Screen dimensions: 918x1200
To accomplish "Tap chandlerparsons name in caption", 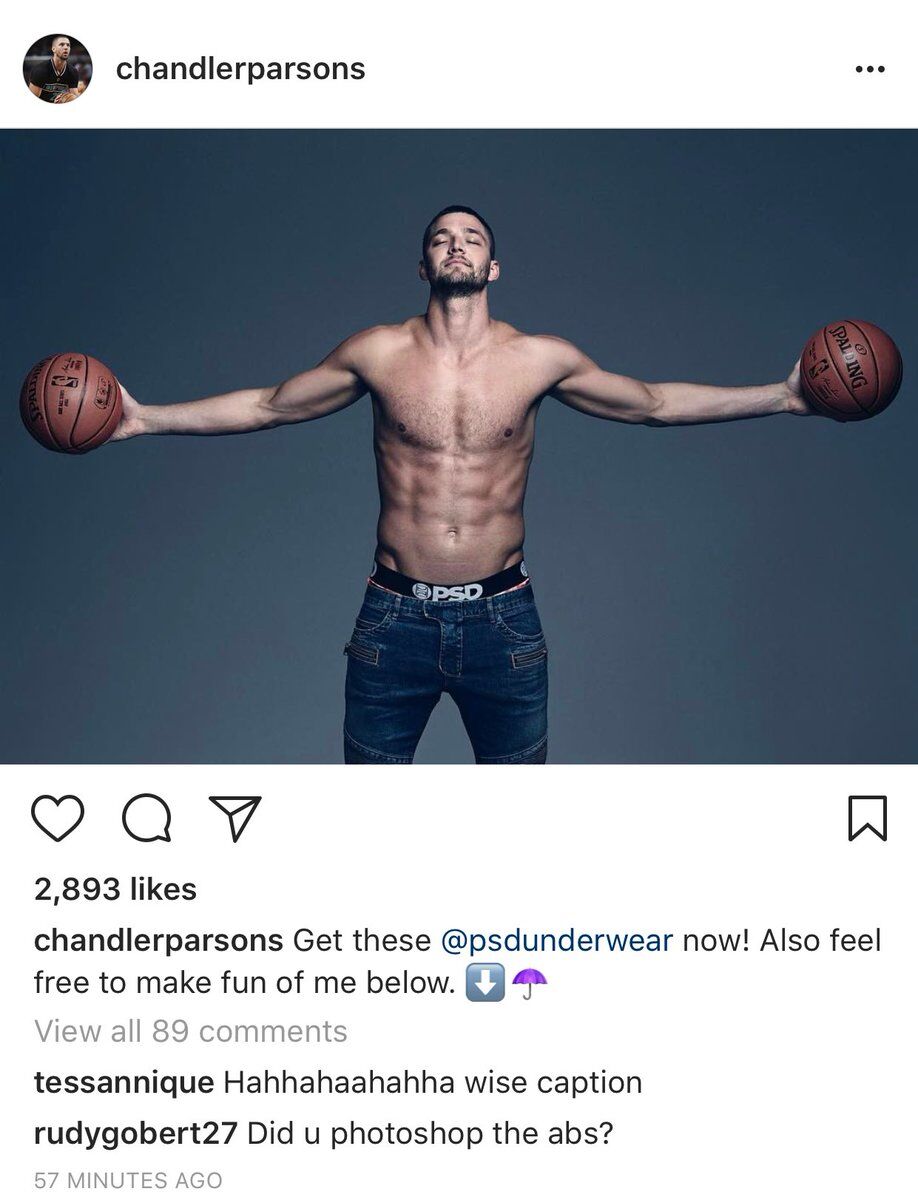I will (159, 941).
